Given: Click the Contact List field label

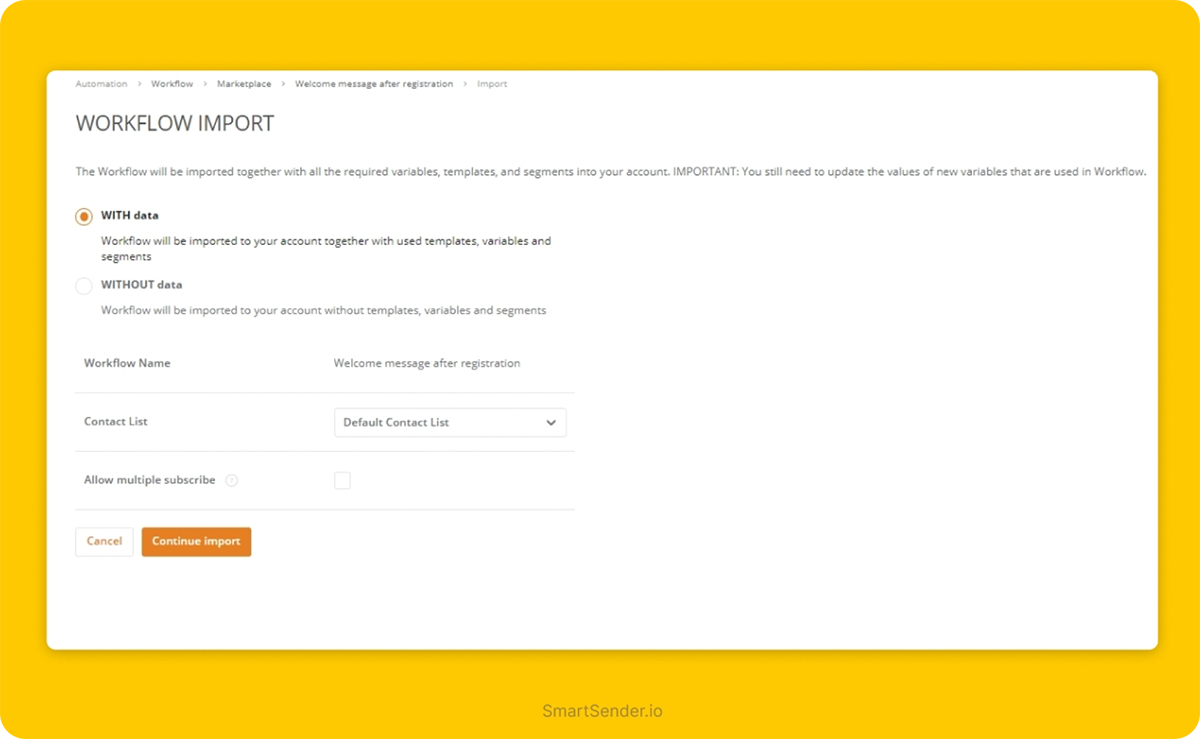Looking at the screenshot, I should (x=116, y=422).
